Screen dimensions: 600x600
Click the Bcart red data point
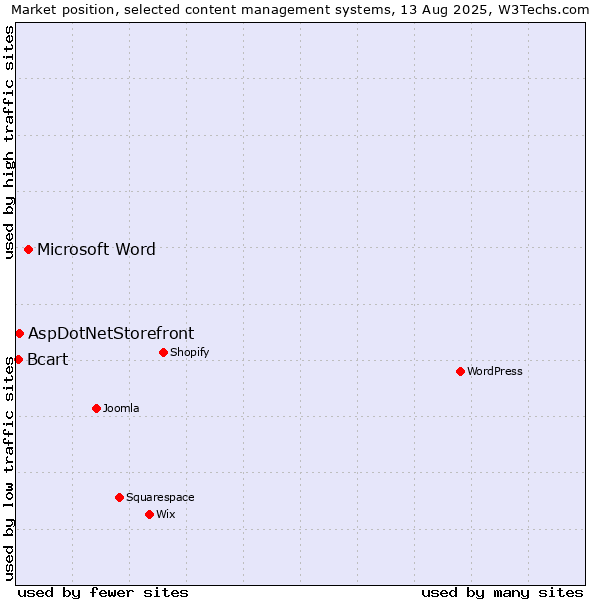point(18,359)
